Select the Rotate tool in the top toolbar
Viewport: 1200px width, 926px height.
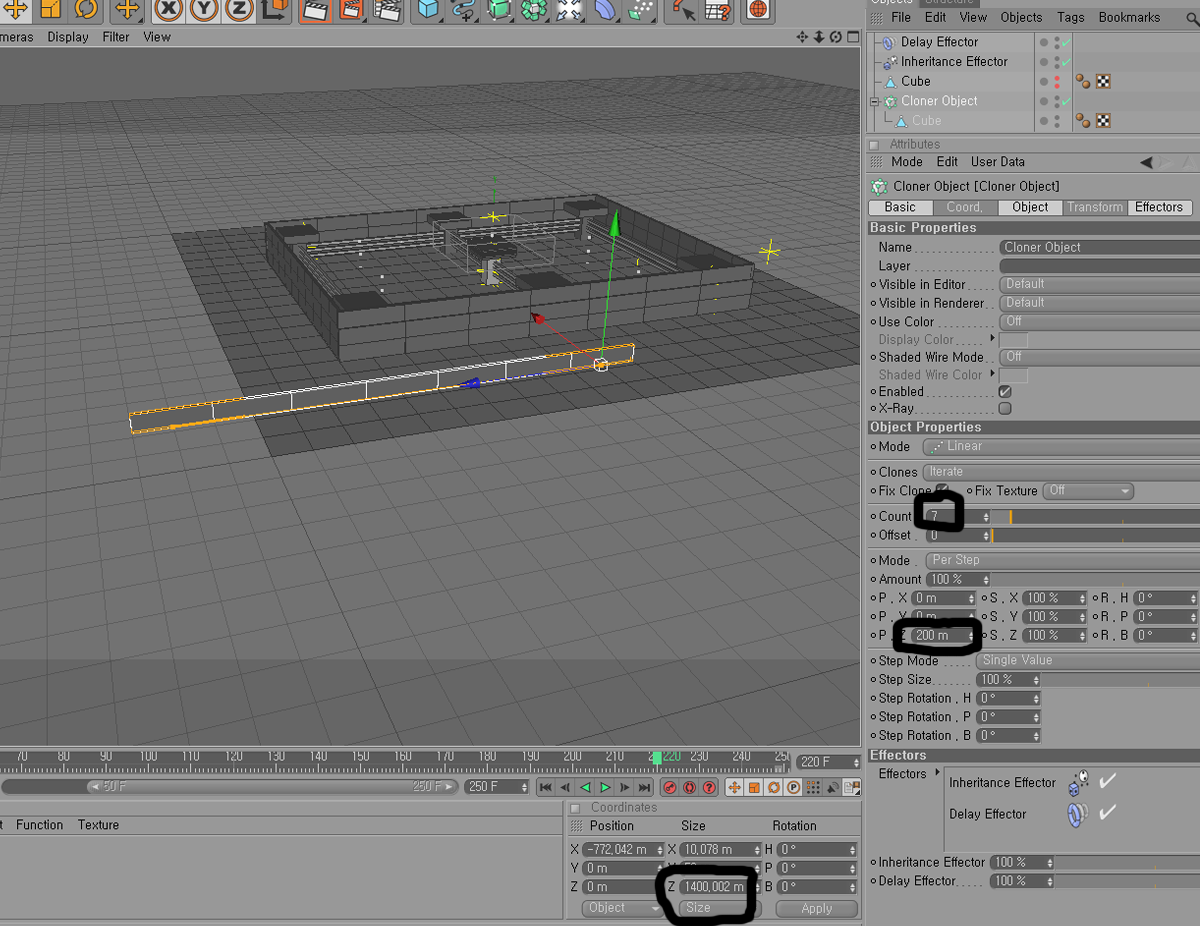(85, 10)
